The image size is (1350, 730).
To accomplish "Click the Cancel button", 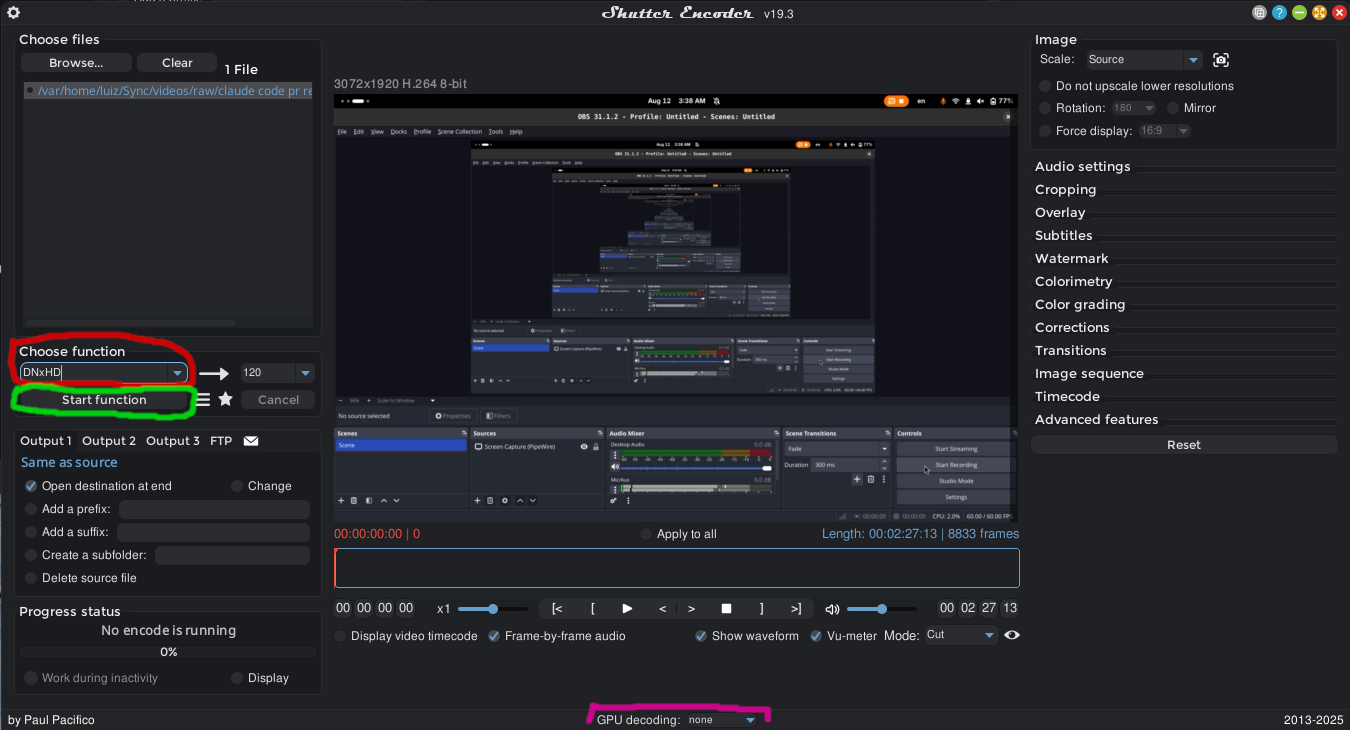I will [278, 400].
